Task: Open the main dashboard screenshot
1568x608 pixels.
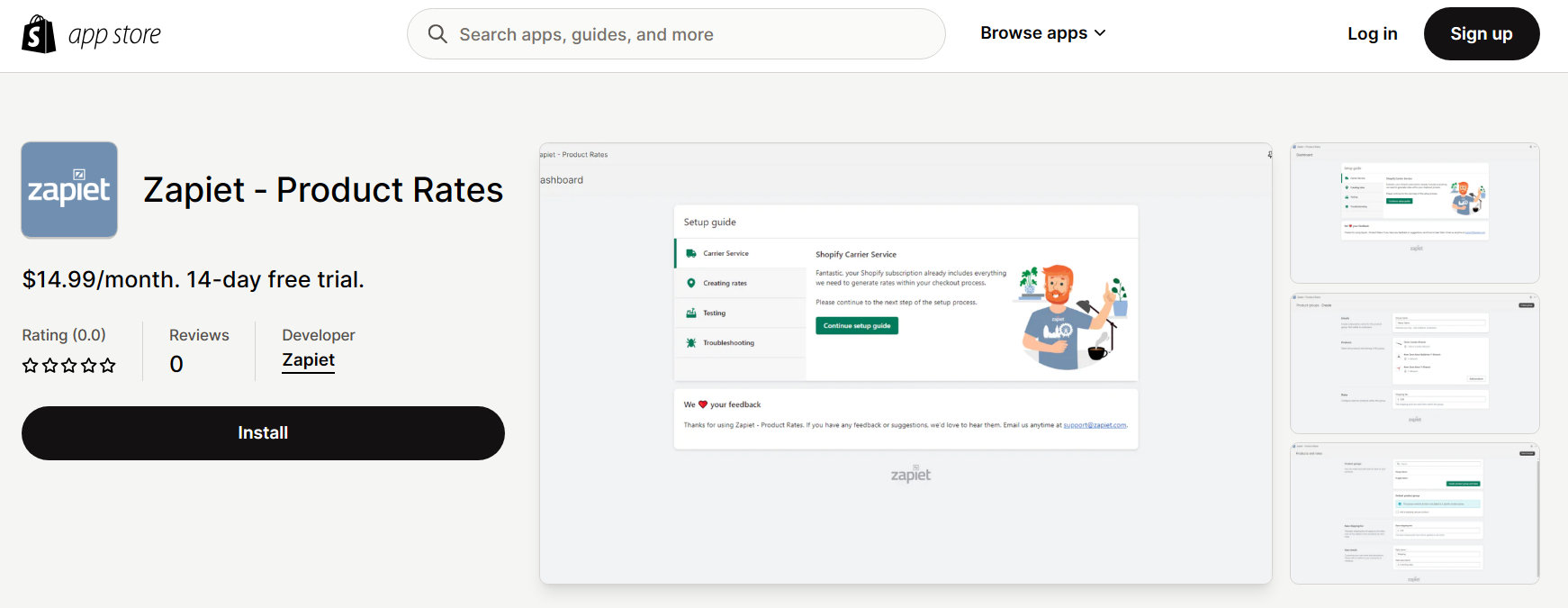Action: point(906,363)
